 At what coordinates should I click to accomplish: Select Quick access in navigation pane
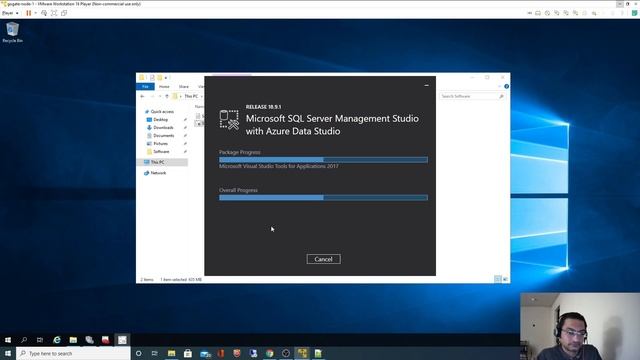[x=162, y=111]
